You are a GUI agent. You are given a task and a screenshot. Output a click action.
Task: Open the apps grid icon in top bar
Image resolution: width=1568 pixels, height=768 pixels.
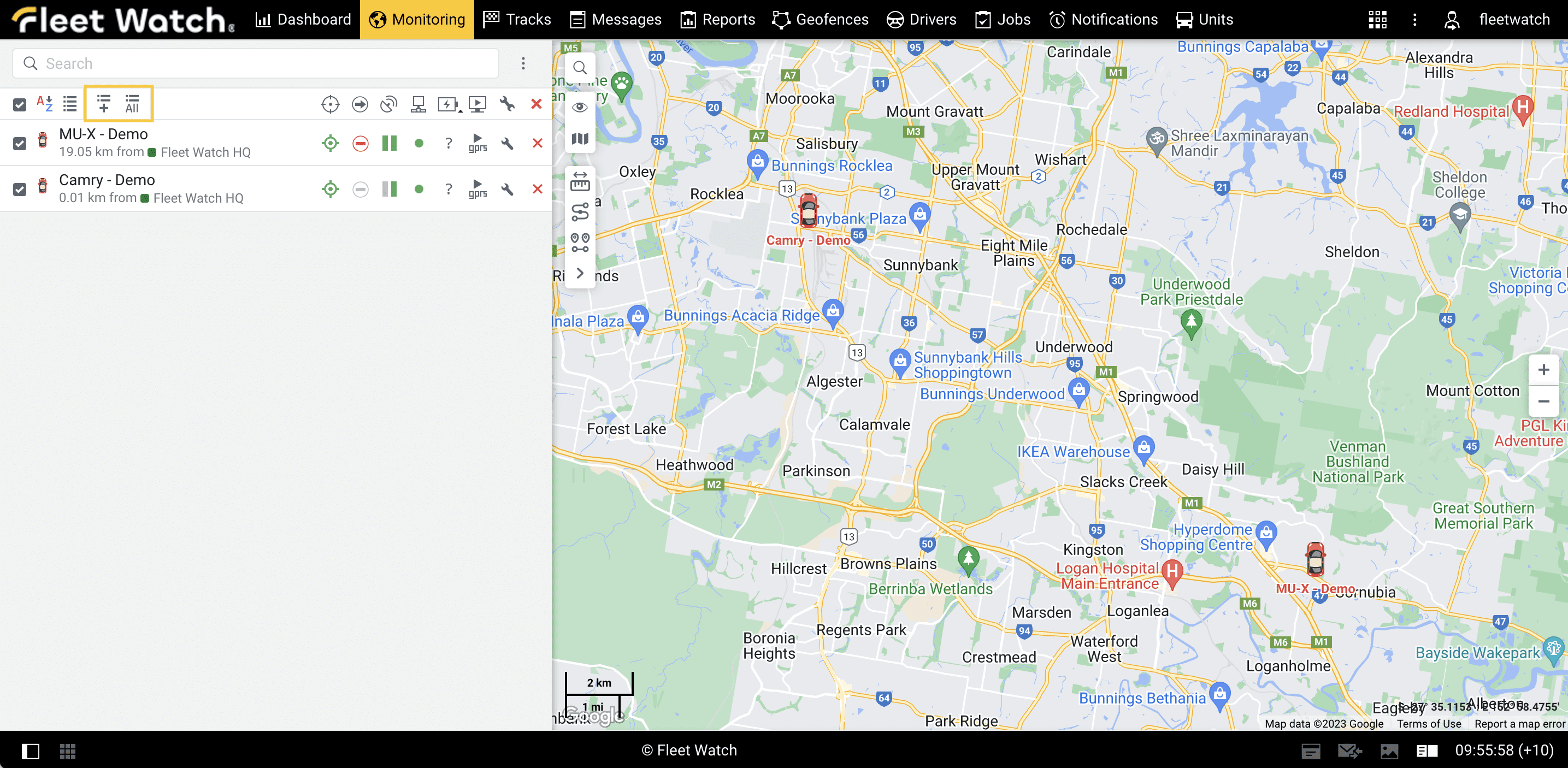[x=1377, y=20]
